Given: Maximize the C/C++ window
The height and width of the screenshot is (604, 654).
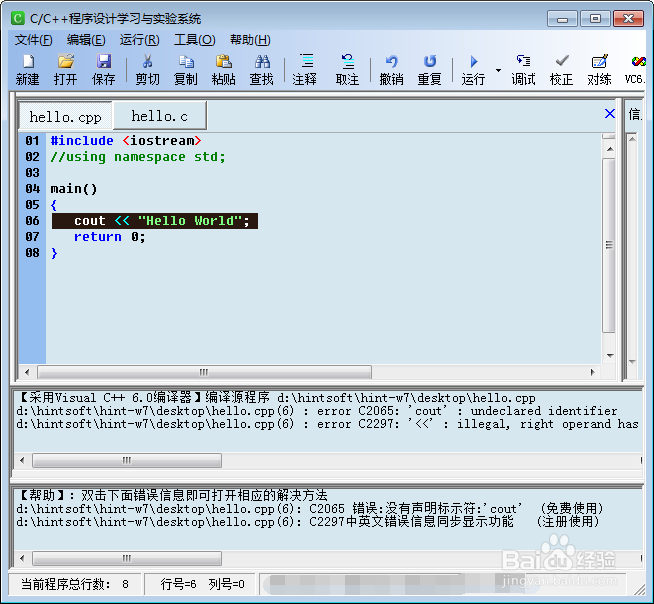Looking at the screenshot, I should click(x=595, y=19).
